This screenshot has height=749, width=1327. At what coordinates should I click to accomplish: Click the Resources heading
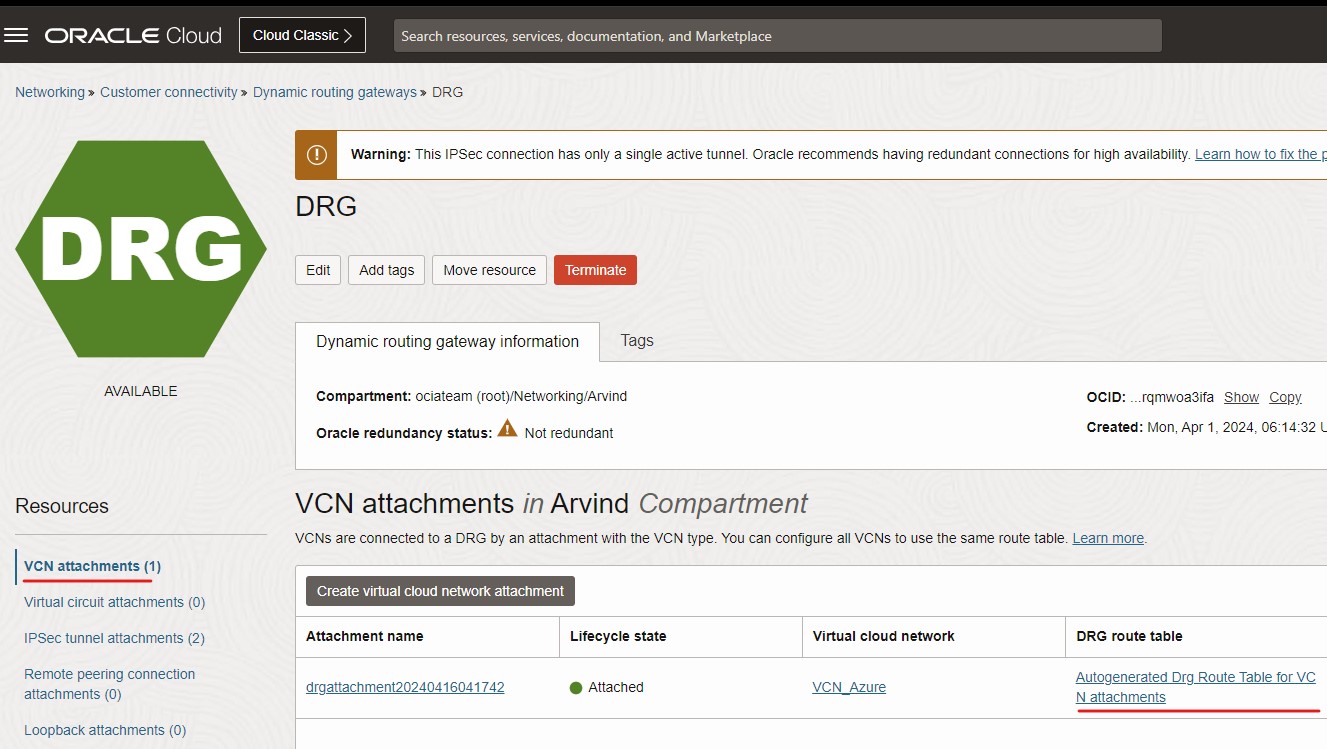point(62,506)
